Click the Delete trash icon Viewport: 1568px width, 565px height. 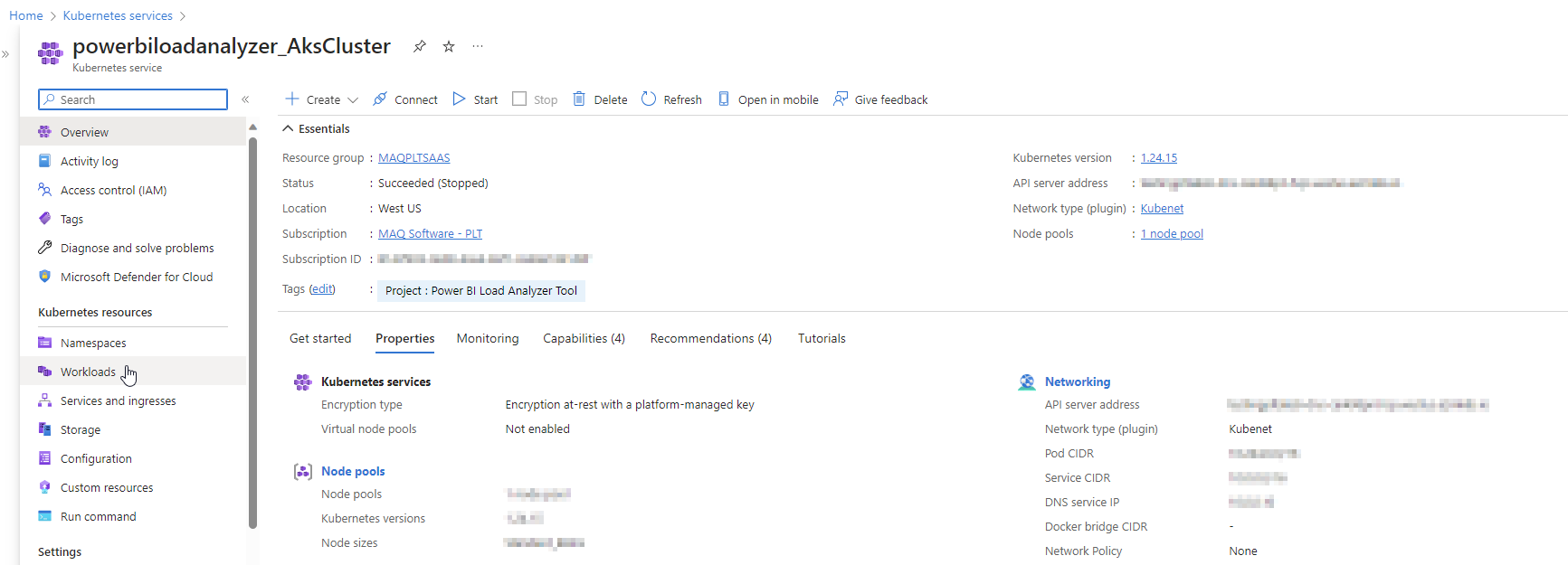coord(579,99)
